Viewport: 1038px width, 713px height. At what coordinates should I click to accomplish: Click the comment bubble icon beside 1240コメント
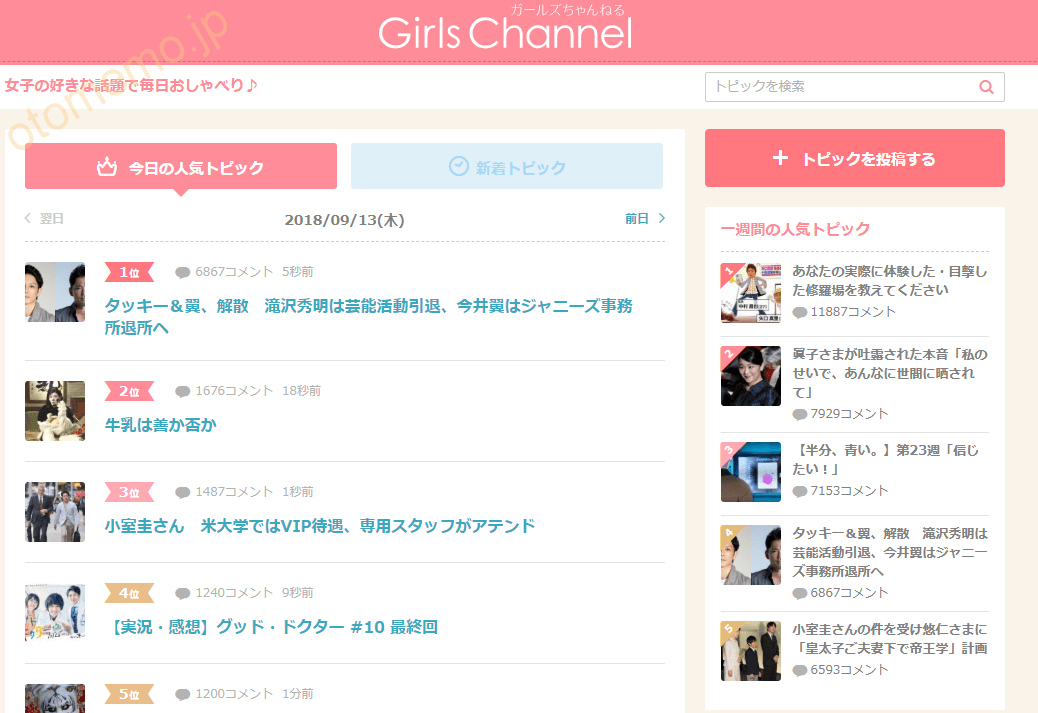coord(183,594)
